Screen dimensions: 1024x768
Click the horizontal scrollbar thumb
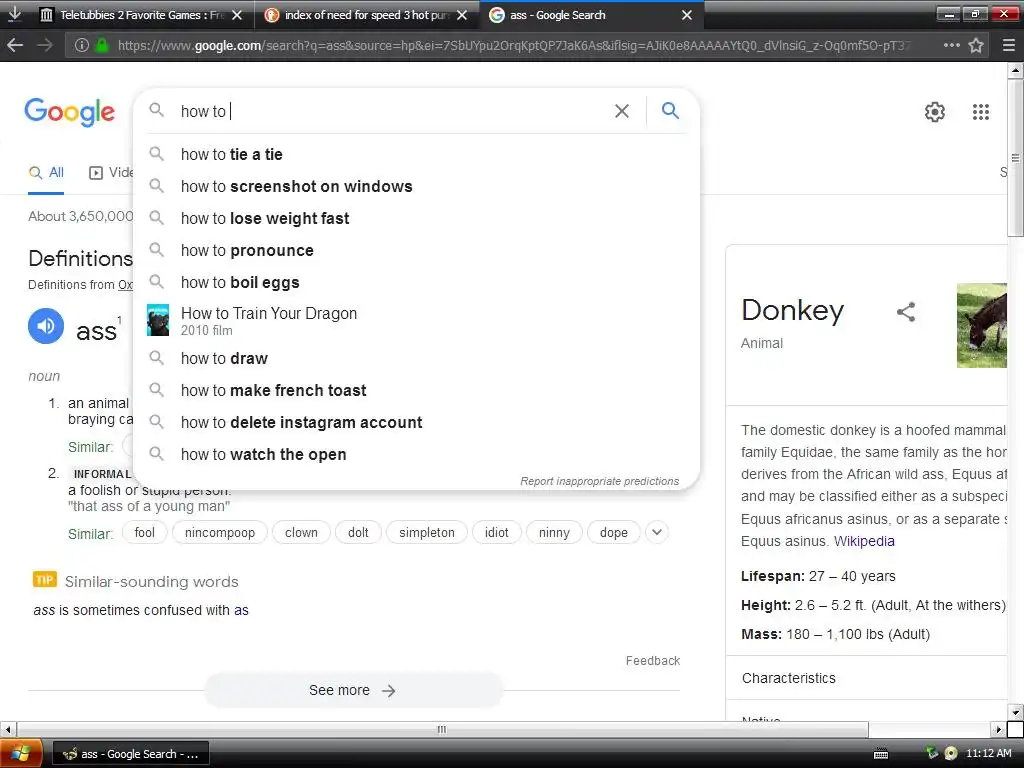click(442, 729)
